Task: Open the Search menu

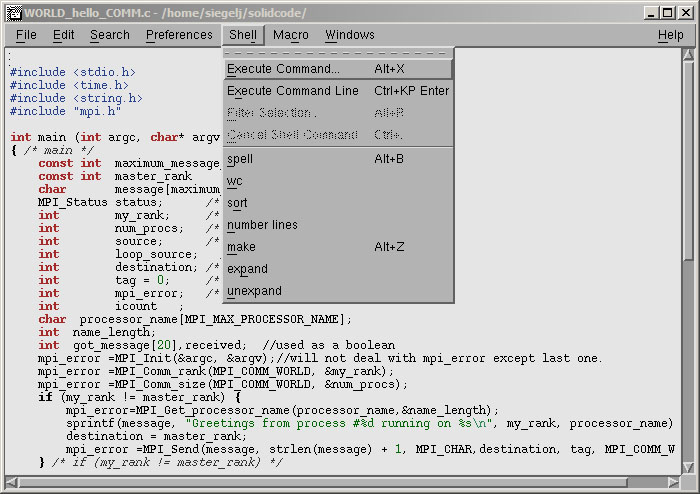Action: coord(110,35)
